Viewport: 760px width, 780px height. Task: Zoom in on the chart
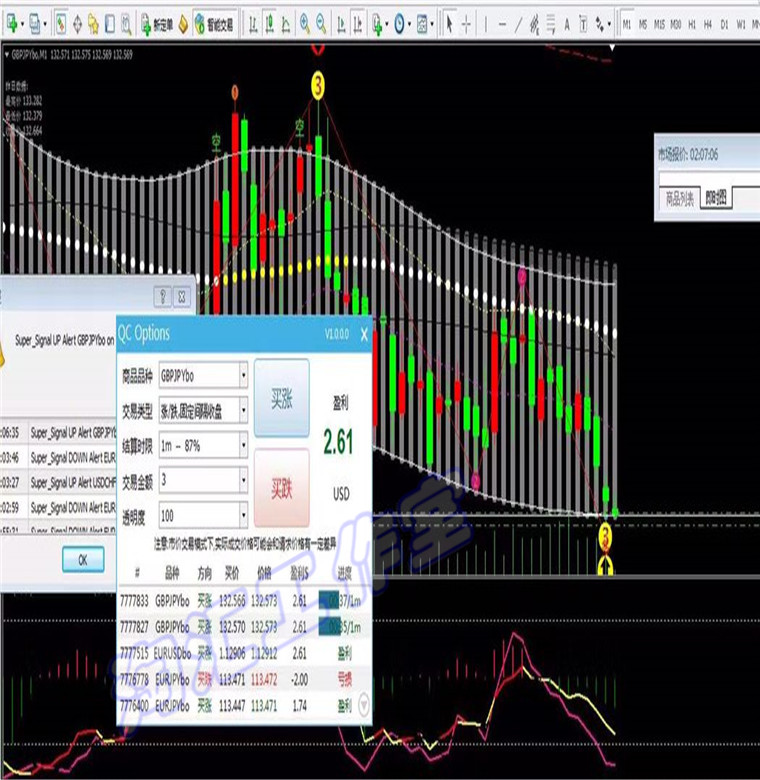(305, 23)
